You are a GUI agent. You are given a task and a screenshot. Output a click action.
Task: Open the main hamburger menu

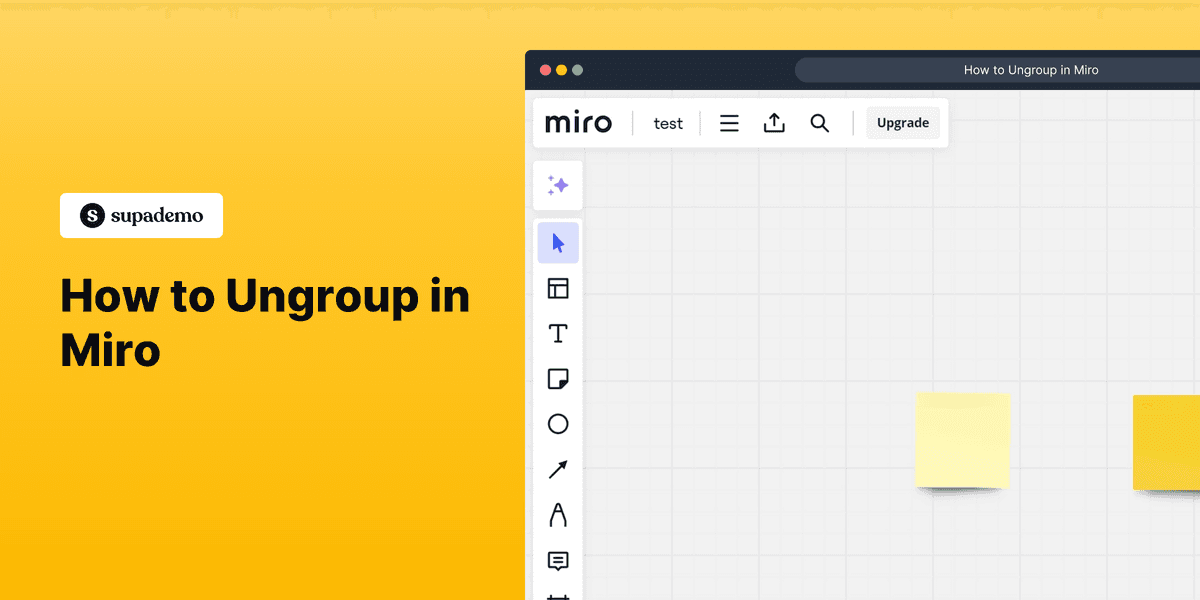coord(729,122)
